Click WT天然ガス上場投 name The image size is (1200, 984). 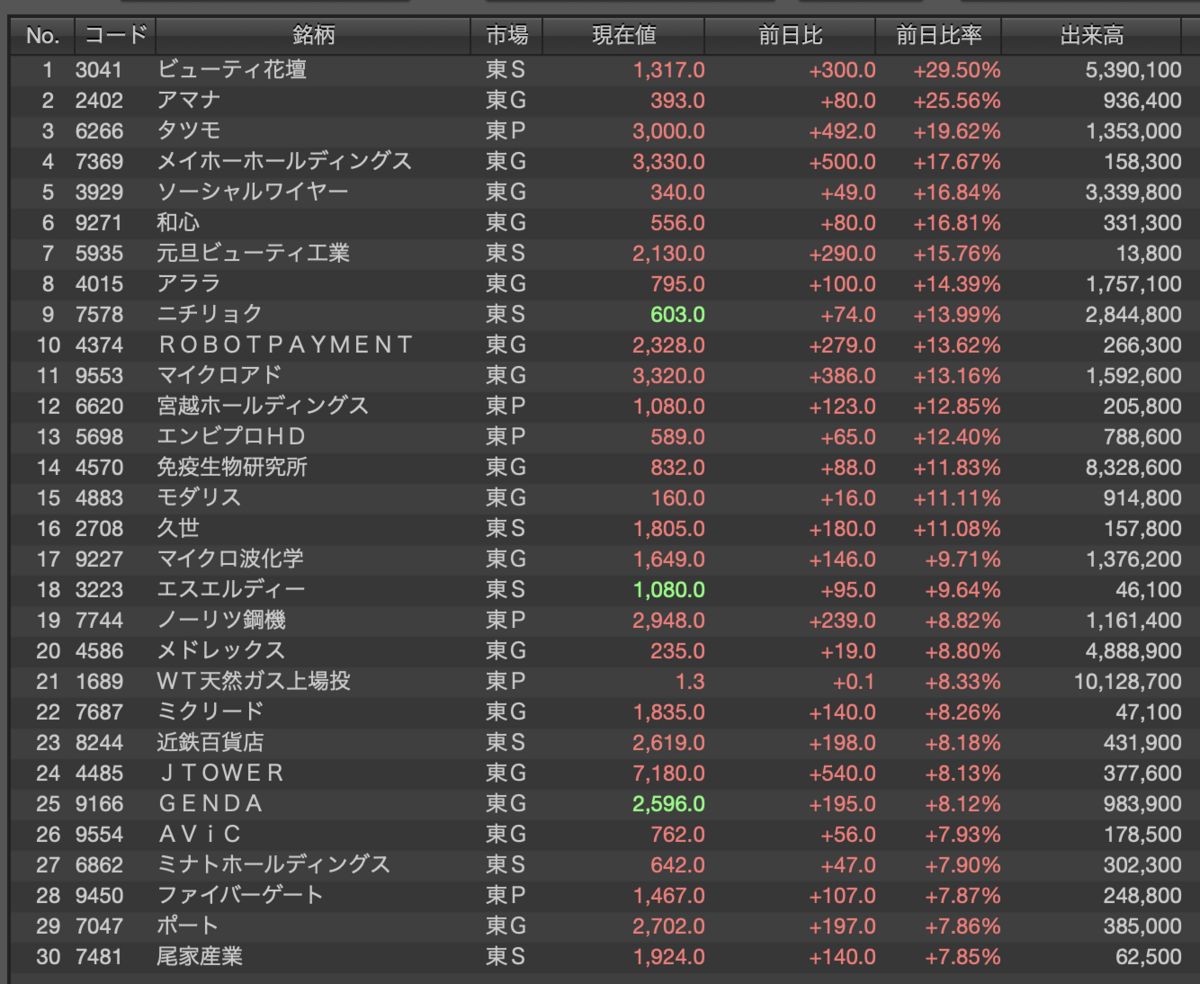point(254,681)
